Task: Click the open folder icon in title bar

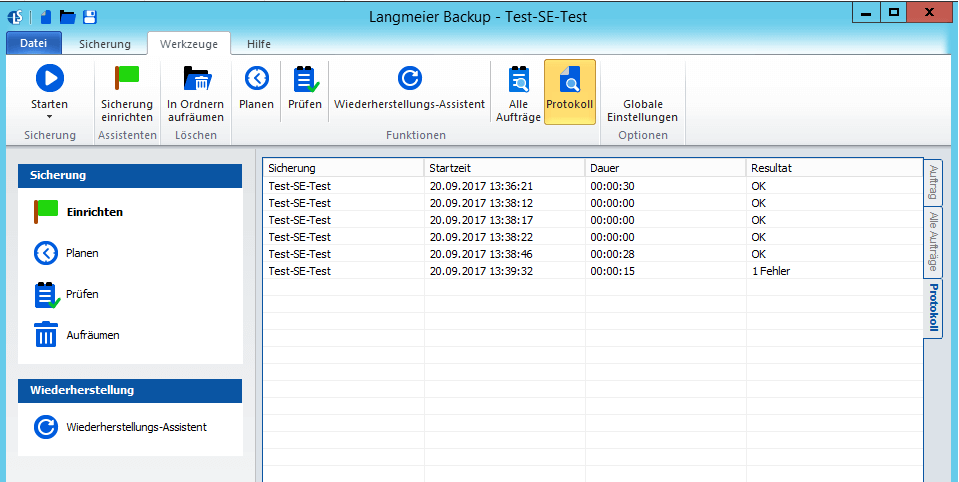Action: (67, 17)
